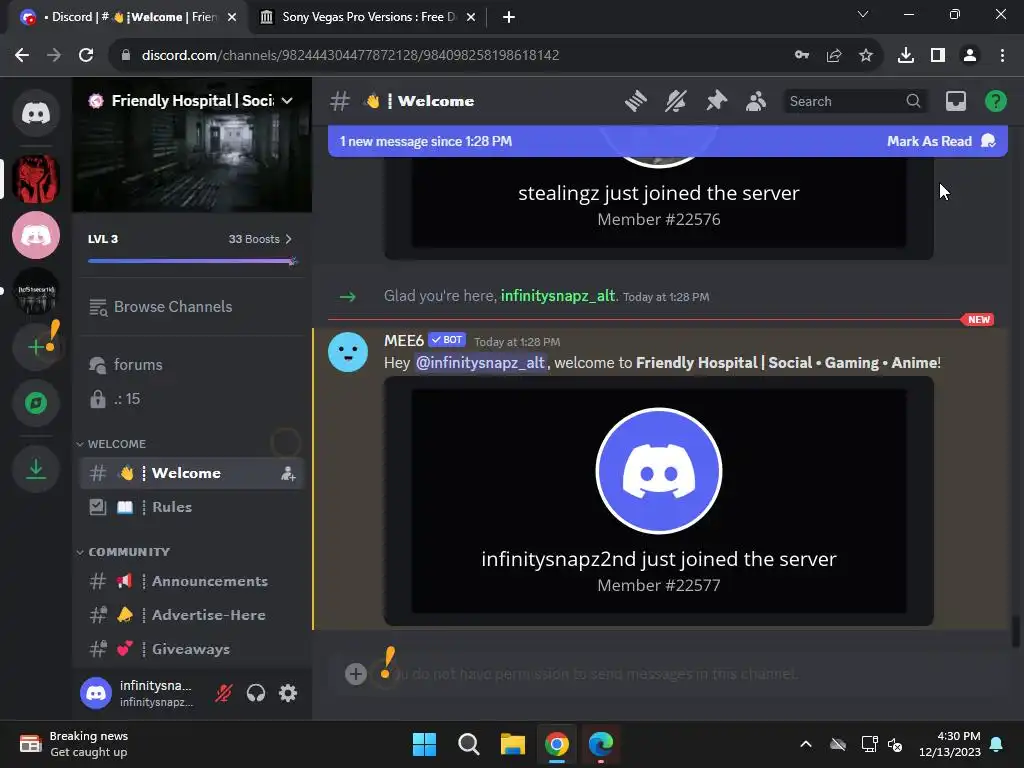Click the Share this page icon
1024x768 pixels.
click(x=834, y=55)
